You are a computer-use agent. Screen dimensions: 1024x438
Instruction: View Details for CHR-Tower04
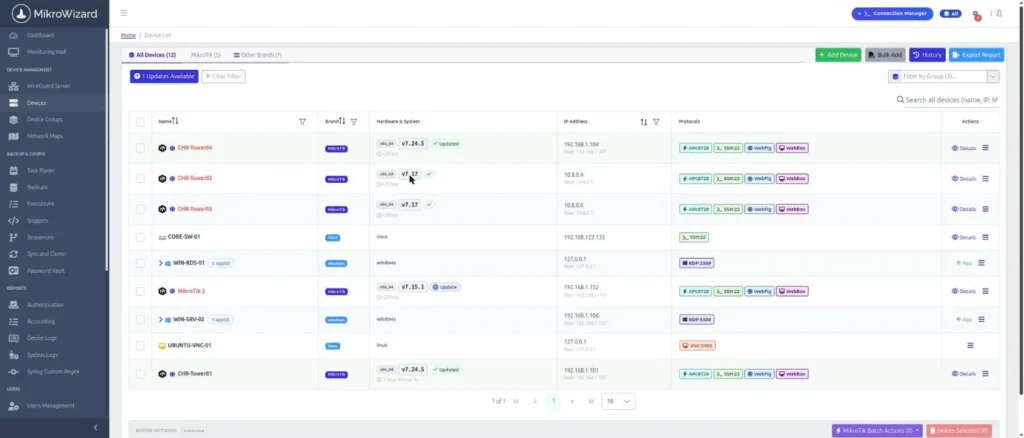coord(964,148)
